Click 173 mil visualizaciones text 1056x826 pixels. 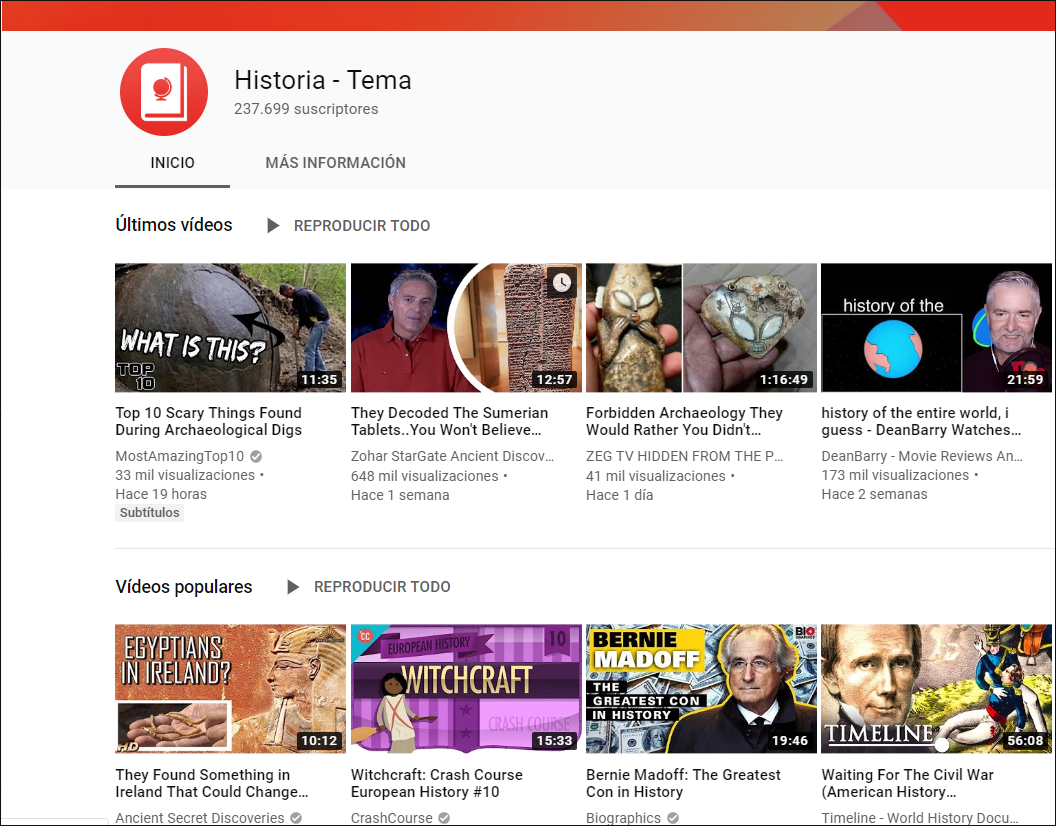(895, 475)
